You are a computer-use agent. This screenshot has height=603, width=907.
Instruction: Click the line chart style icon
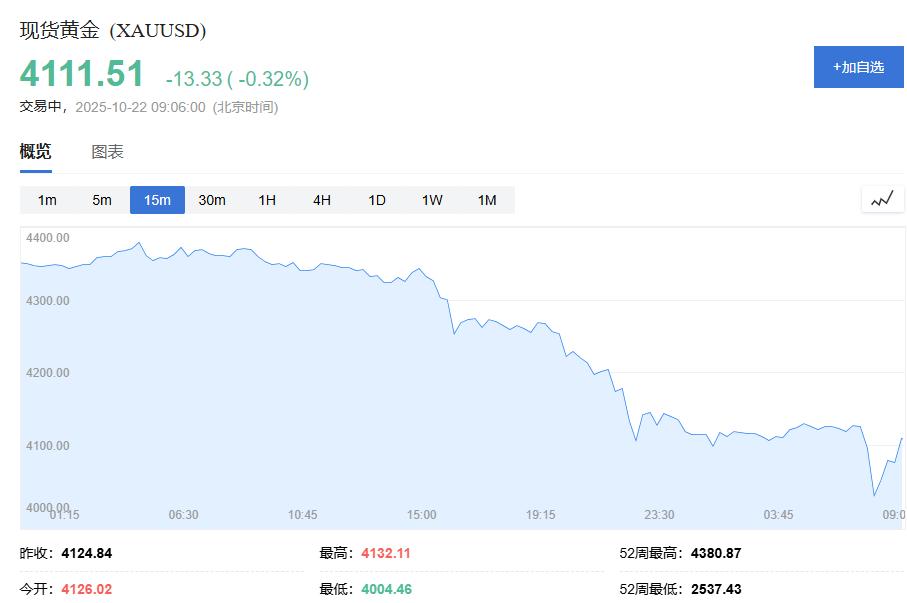[881, 199]
